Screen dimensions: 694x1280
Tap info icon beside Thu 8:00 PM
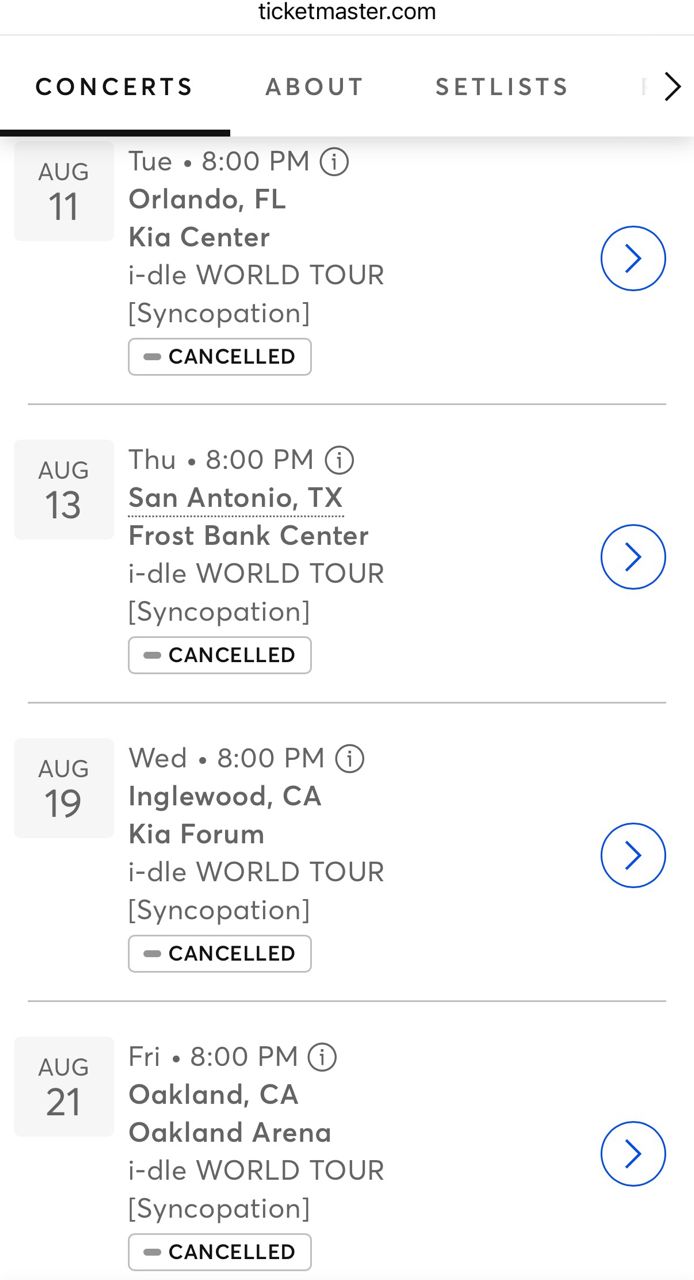340,460
